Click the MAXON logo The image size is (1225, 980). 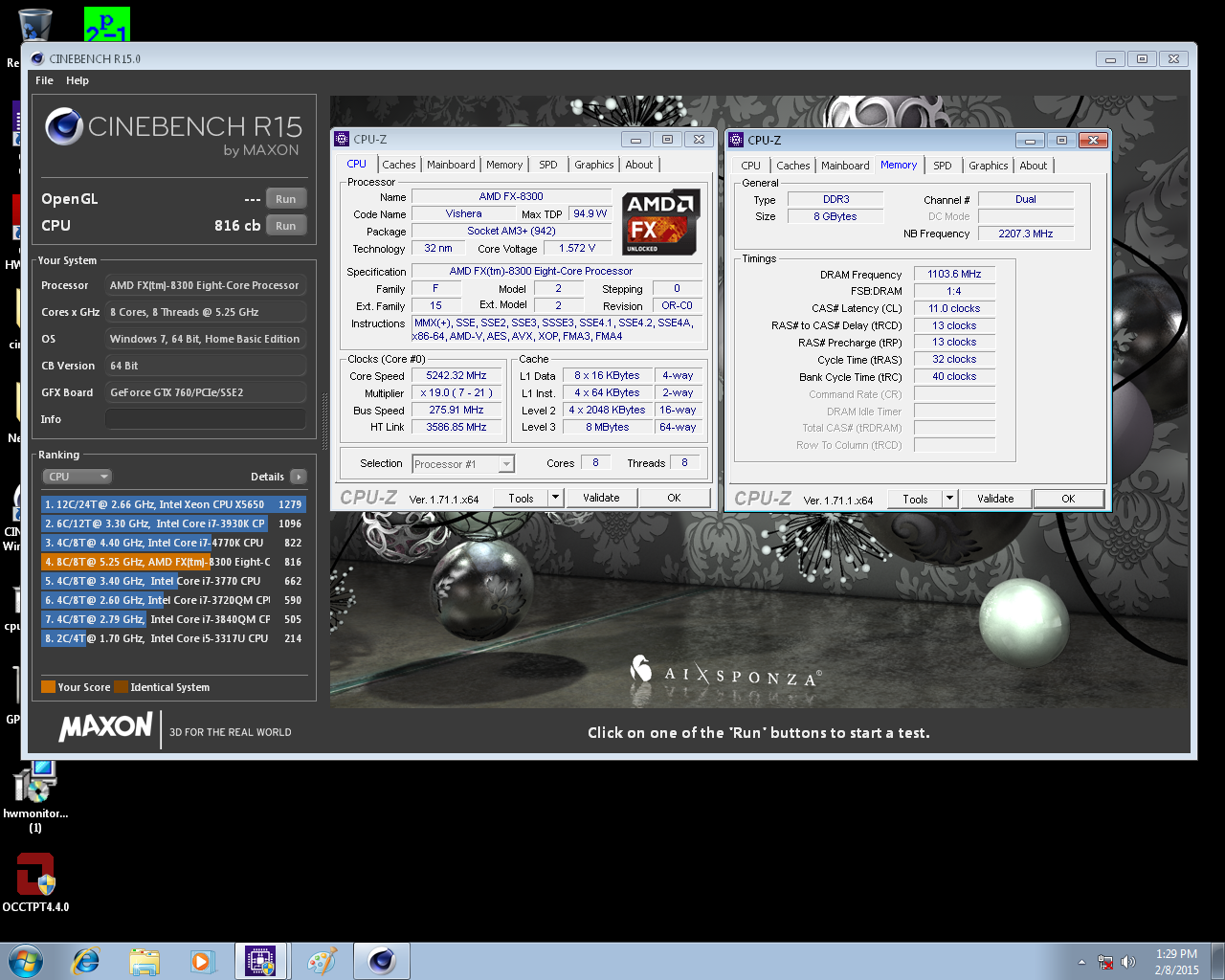(106, 726)
